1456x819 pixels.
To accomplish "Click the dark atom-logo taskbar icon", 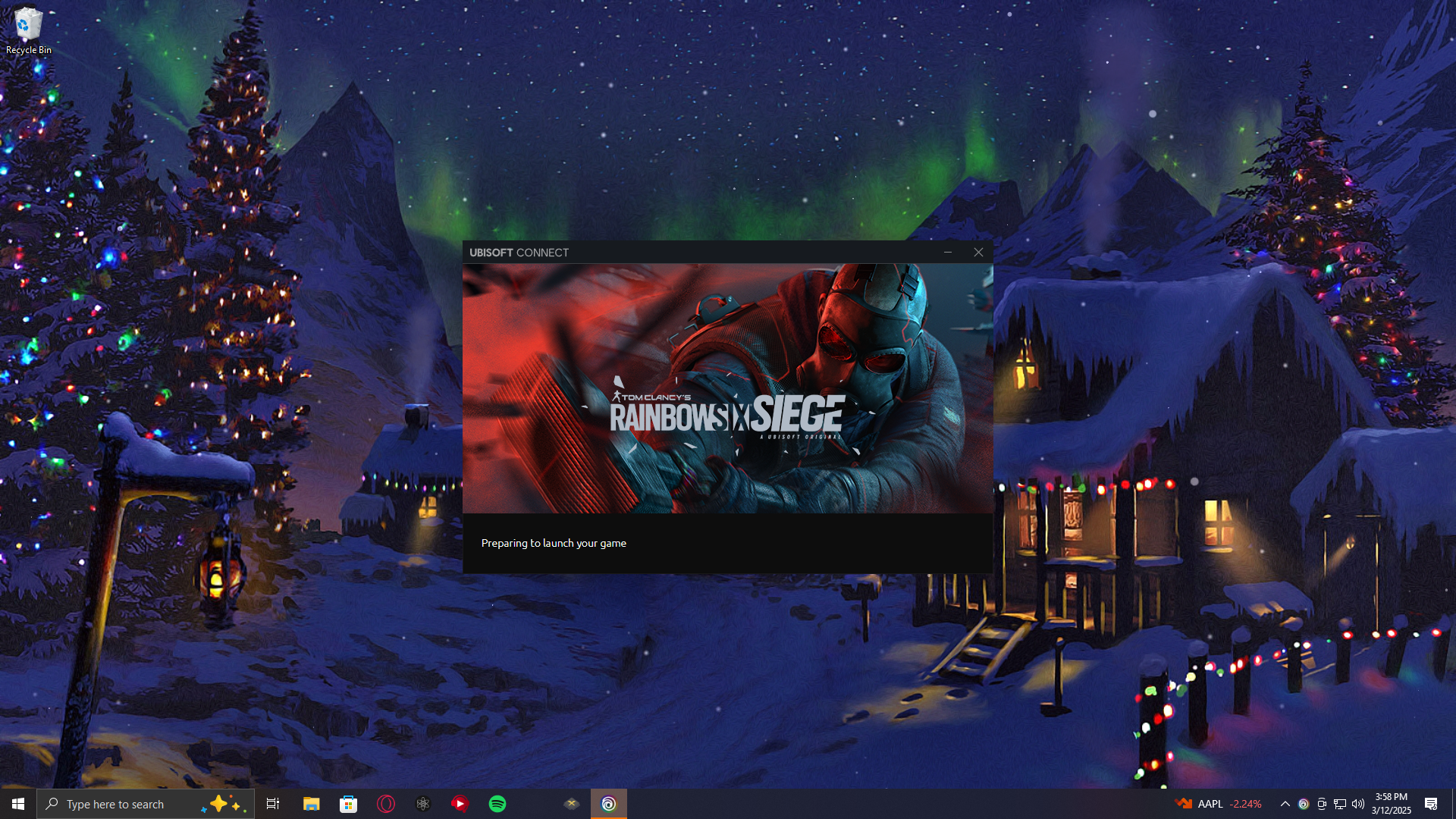I will point(423,804).
